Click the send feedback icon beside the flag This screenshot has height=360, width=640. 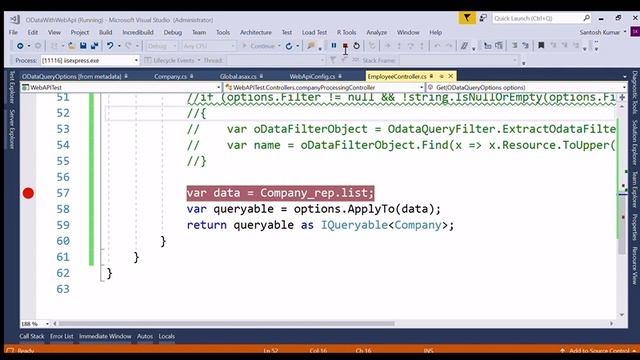pos(483,18)
